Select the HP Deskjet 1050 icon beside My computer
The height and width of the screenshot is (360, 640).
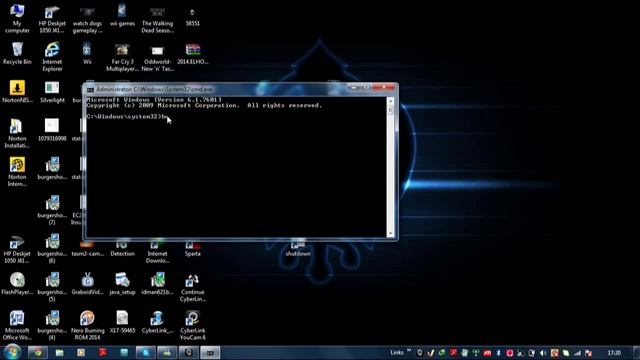pyautogui.click(x=52, y=18)
